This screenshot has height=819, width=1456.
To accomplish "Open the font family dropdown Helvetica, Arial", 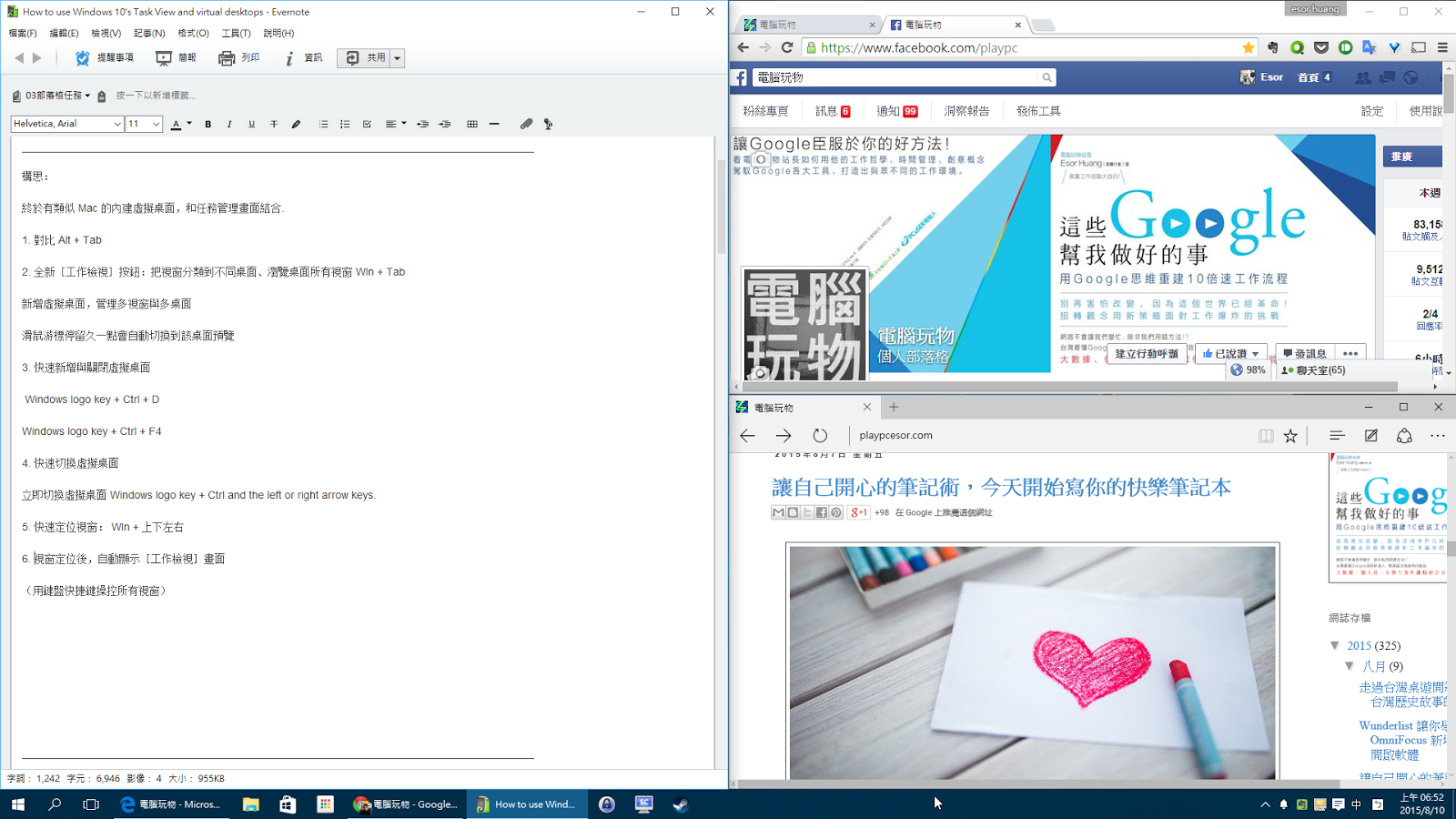I will point(67,124).
